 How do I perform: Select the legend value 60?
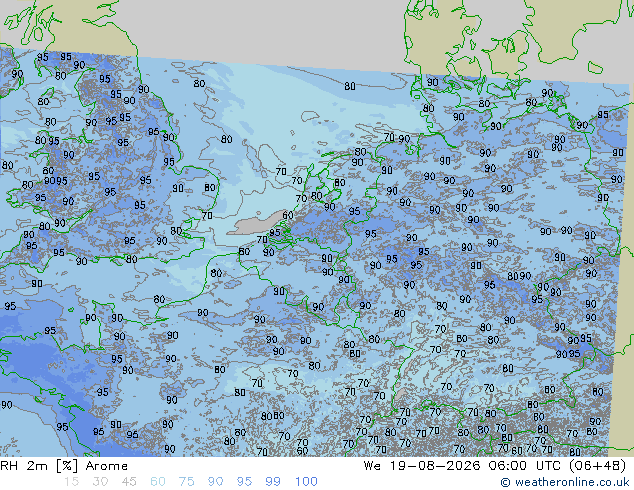click(x=158, y=482)
